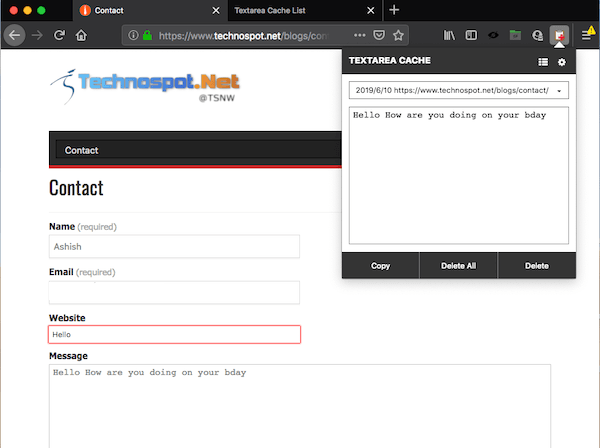Switch to the Contact tab
600x448 pixels.
(149, 10)
